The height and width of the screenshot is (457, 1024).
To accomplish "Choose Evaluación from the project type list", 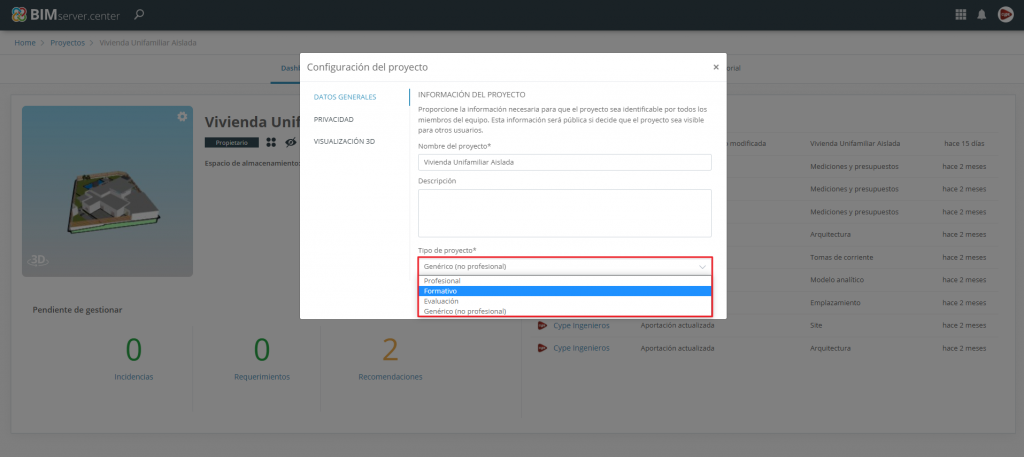I will (x=564, y=301).
